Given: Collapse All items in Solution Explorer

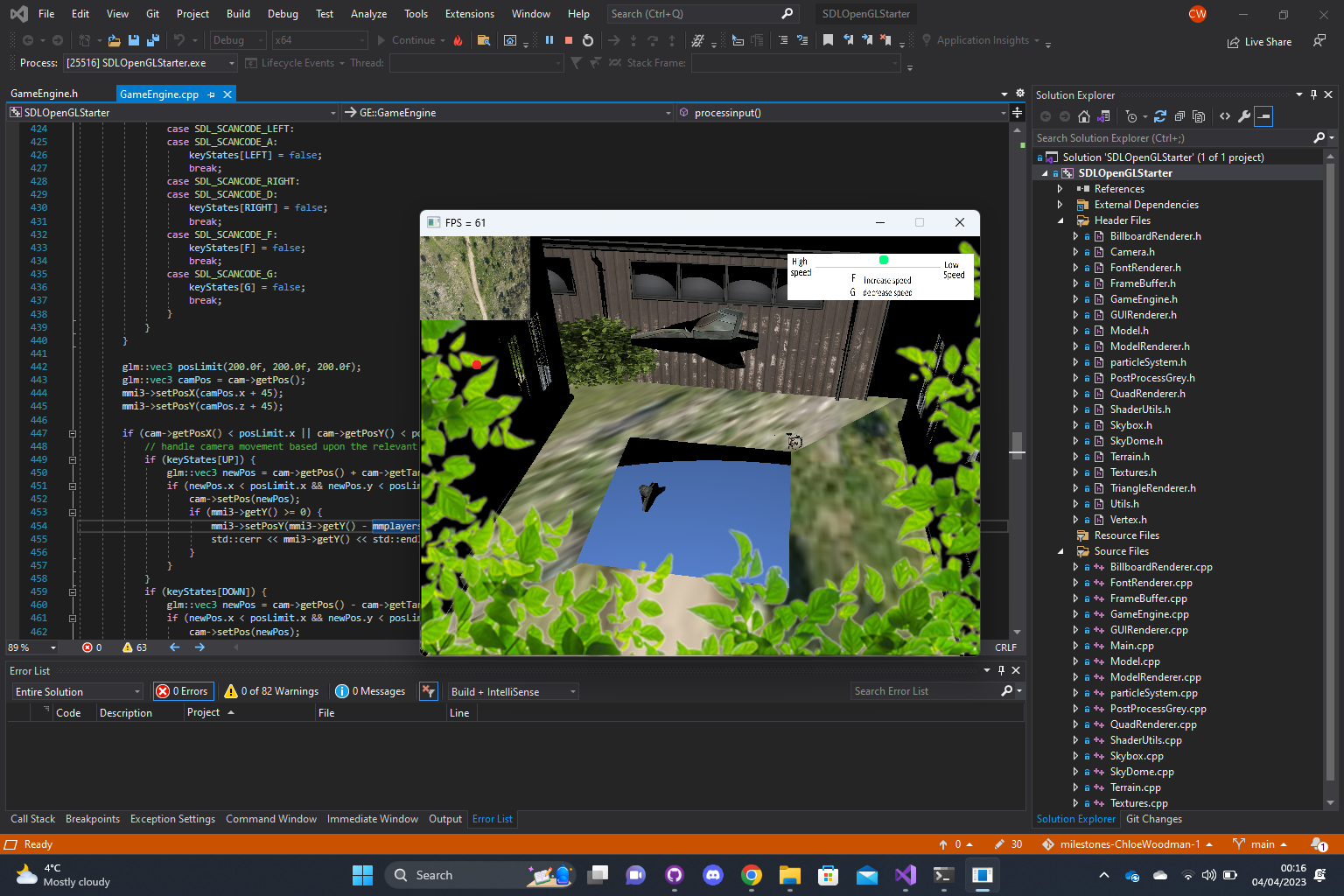Looking at the screenshot, I should 1180,116.
